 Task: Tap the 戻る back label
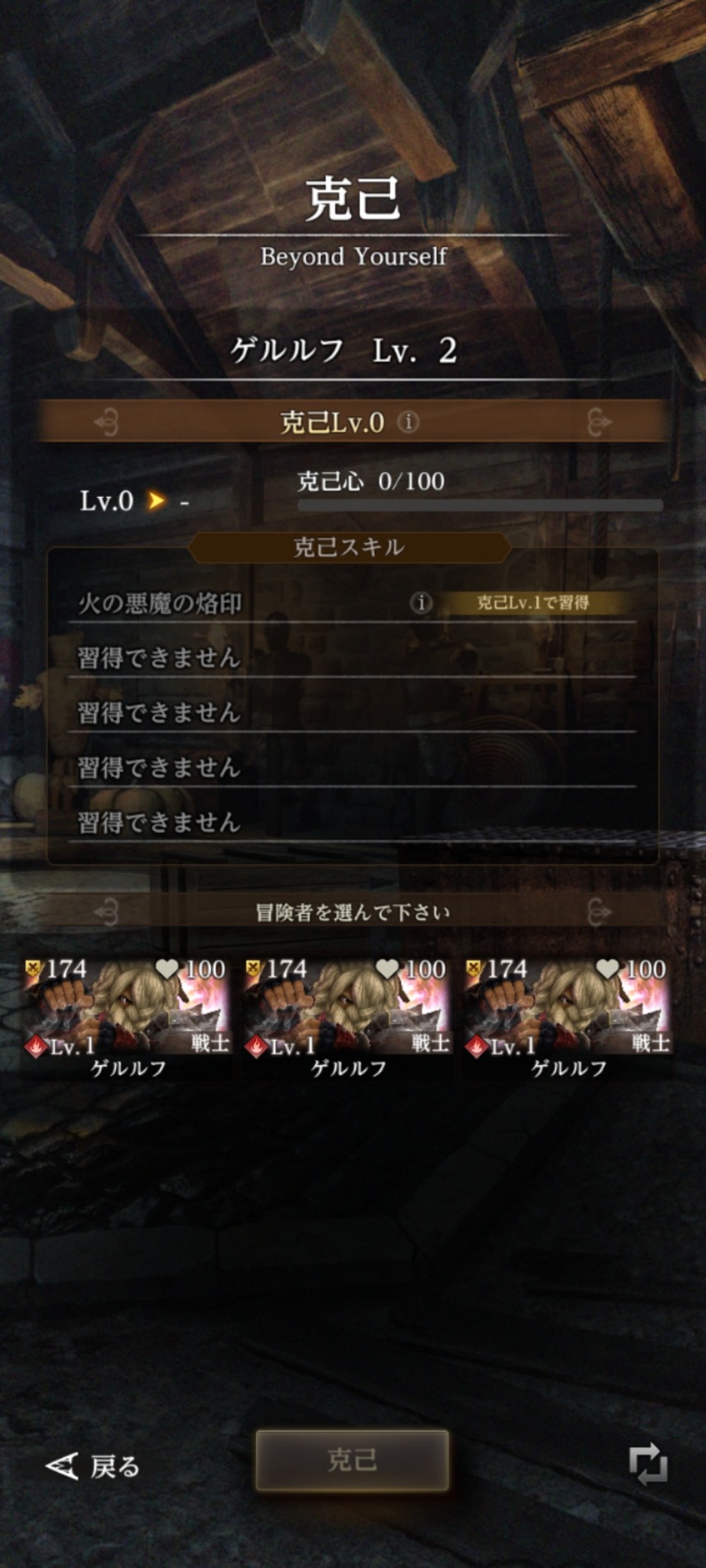(x=115, y=1466)
